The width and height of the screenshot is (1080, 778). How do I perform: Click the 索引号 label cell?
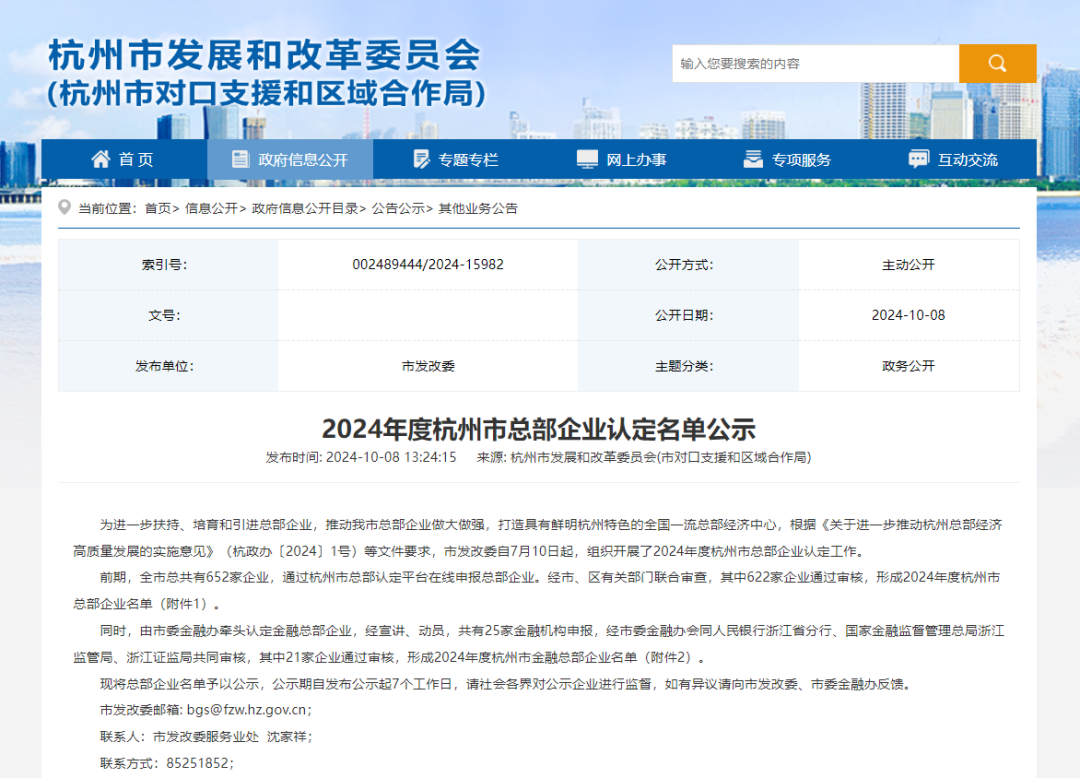point(168,264)
